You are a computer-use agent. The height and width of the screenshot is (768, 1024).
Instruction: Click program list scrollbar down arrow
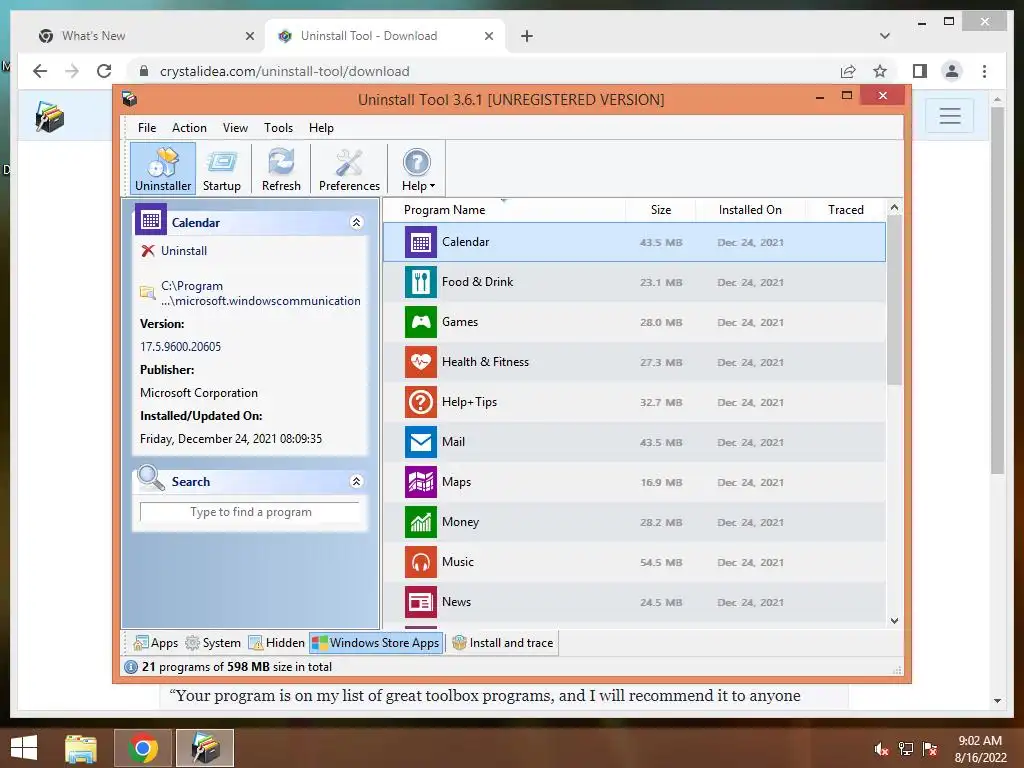(x=894, y=621)
